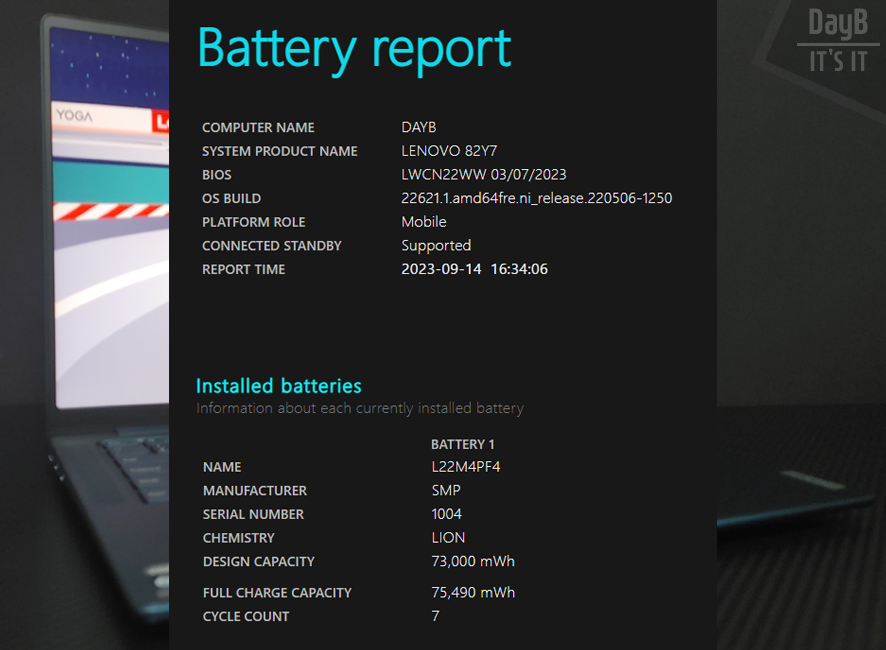Click the installed battery information subtitle
This screenshot has width=886, height=650.
[x=359, y=408]
